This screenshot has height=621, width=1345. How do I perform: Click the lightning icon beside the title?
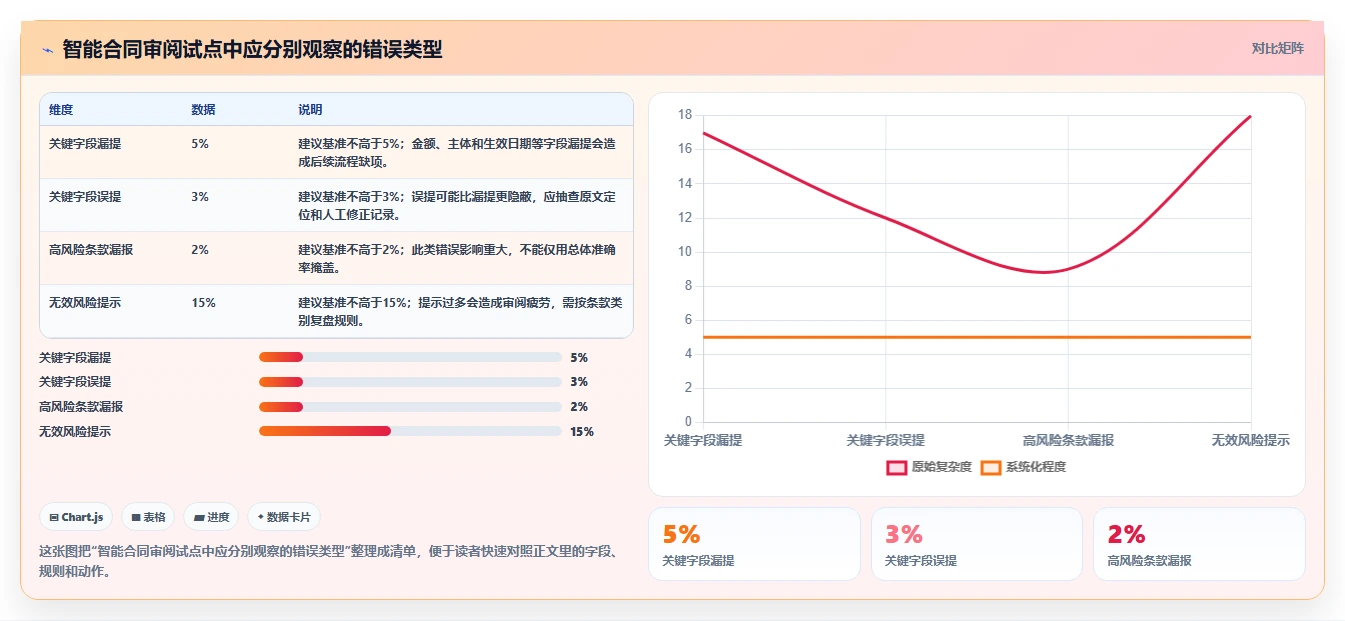(x=47, y=49)
